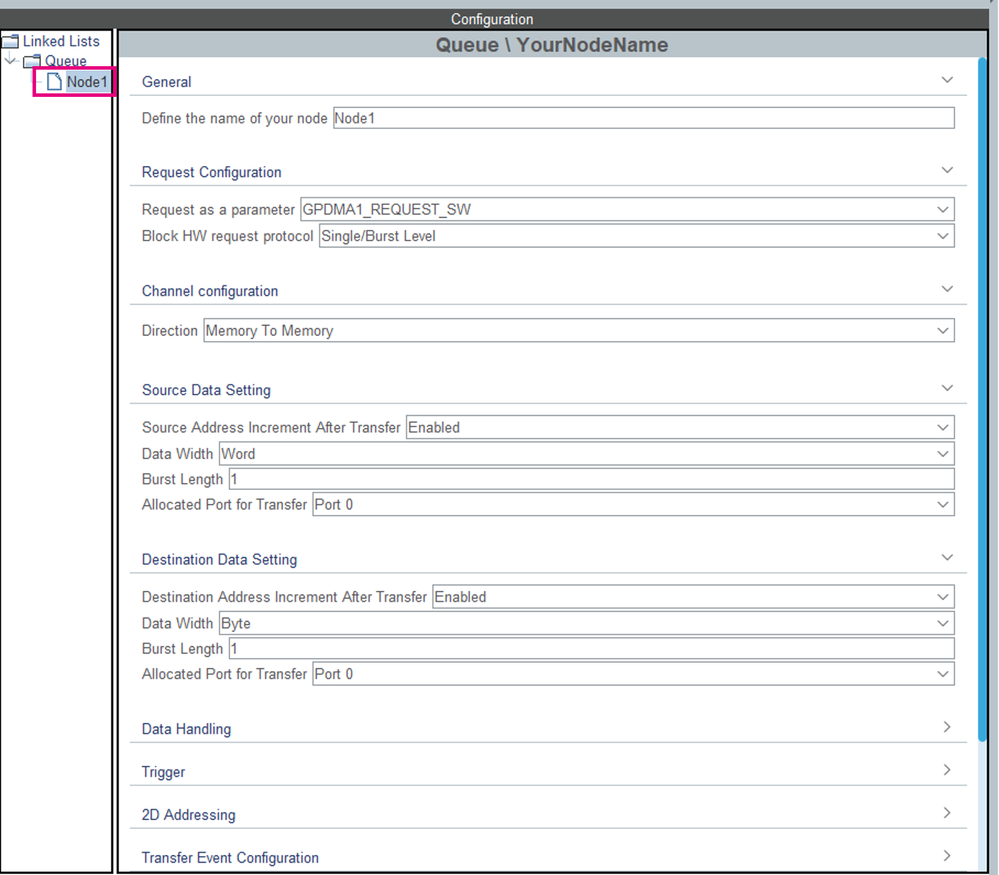
Task: Expand the Data Handling section
Action: (x=947, y=727)
